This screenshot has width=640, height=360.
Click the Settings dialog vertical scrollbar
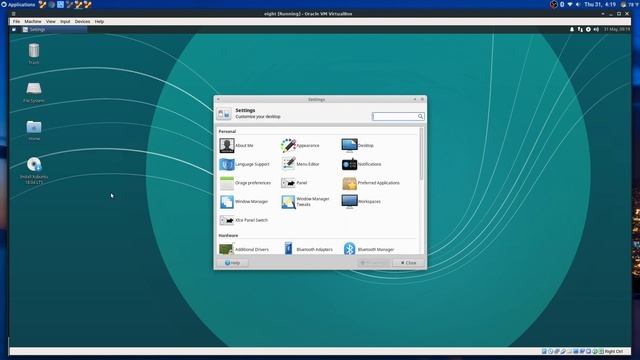pyautogui.click(x=421, y=153)
